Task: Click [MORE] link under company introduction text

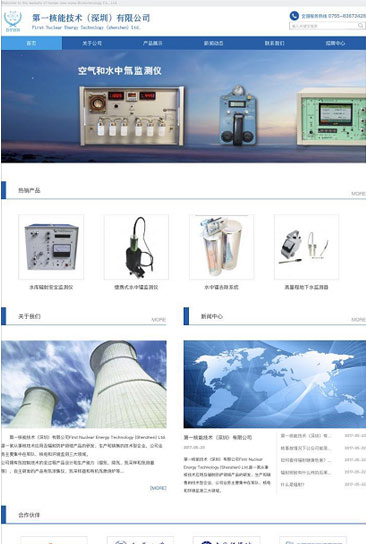Action: 158,488
